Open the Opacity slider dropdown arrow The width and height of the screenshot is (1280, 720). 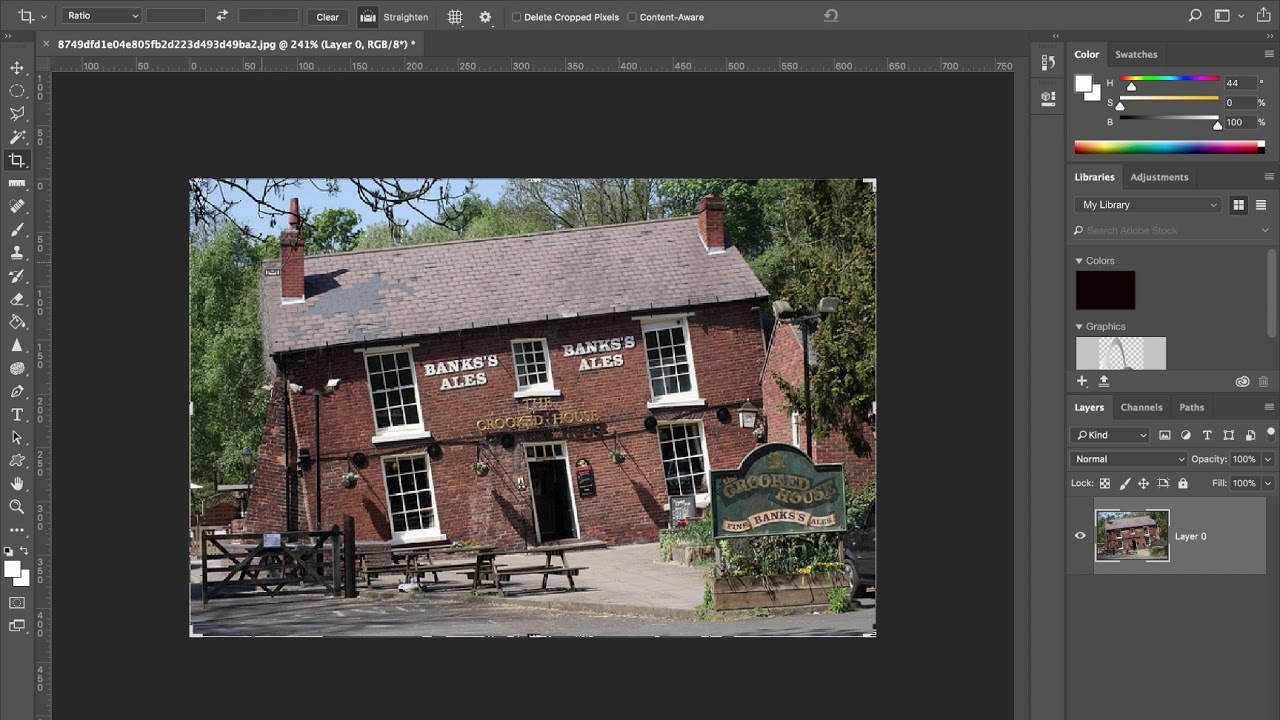(x=1268, y=459)
